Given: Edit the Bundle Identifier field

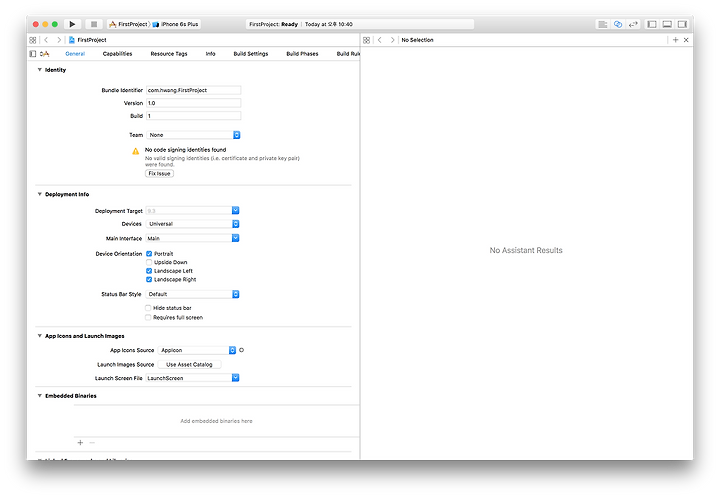Looking at the screenshot, I should (x=193, y=90).
